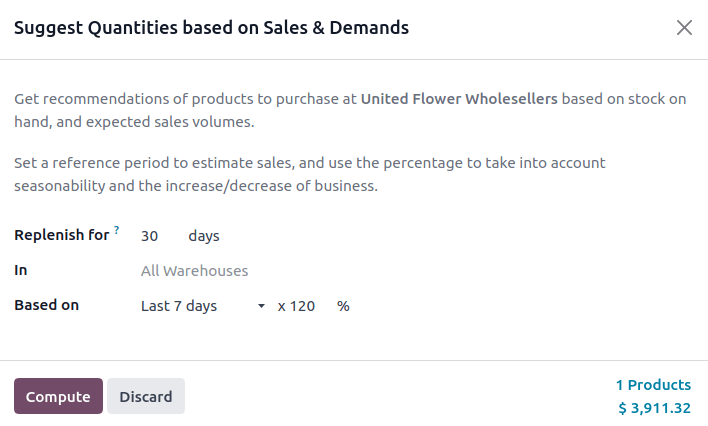Click the dialog title text
The width and height of the screenshot is (708, 426).
211,28
